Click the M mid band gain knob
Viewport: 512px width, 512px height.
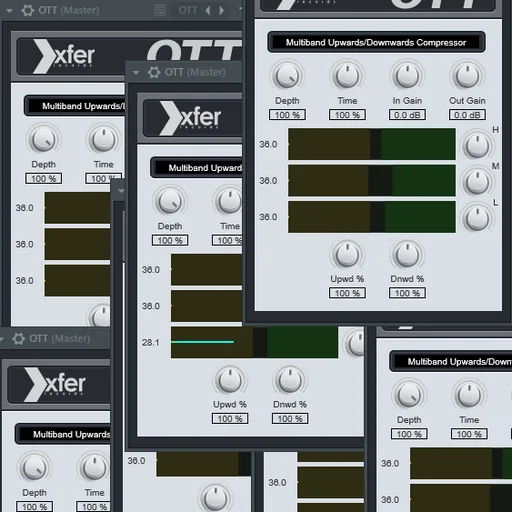click(477, 182)
